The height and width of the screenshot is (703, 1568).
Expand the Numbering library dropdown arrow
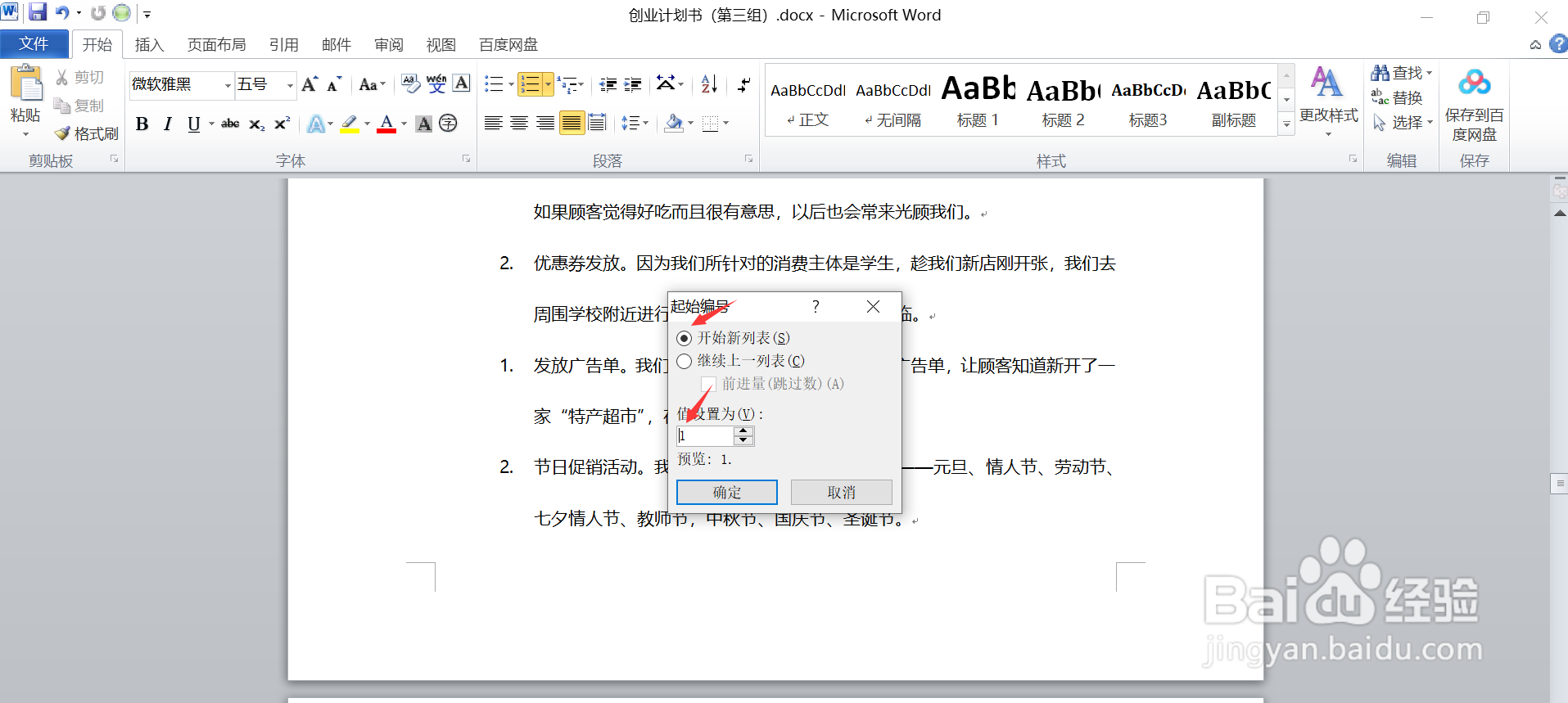548,83
